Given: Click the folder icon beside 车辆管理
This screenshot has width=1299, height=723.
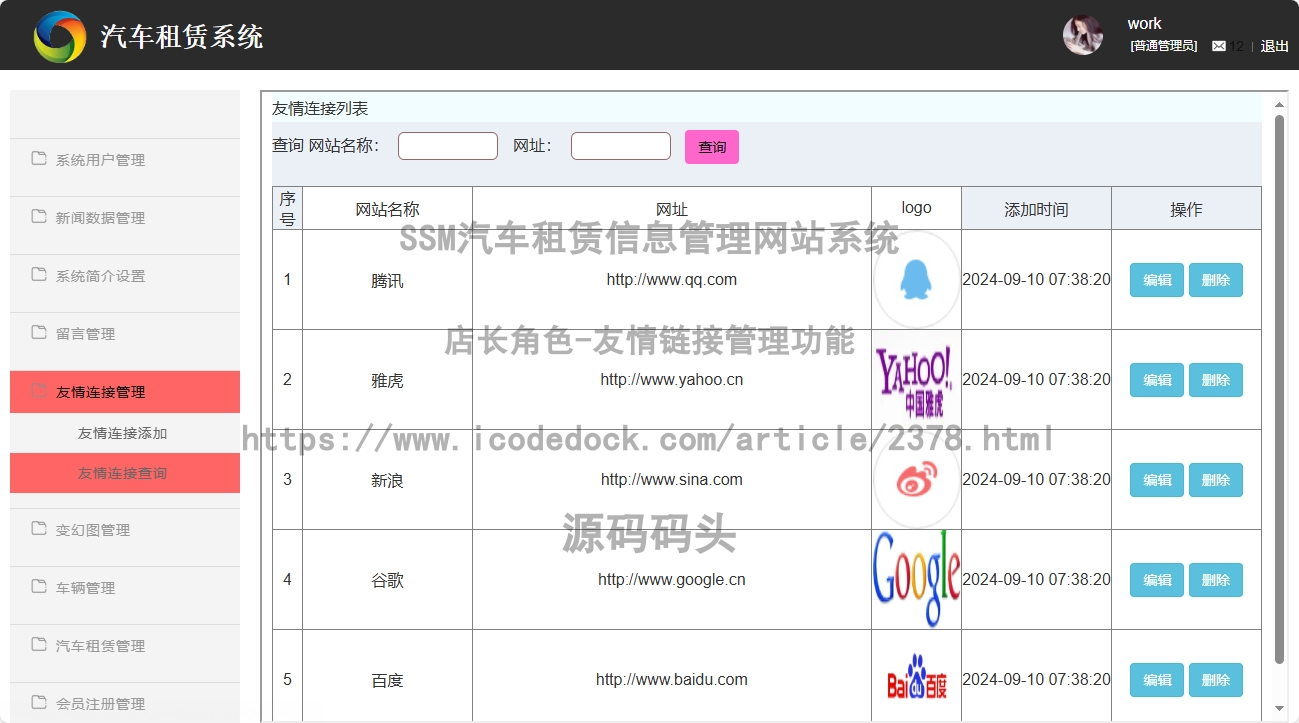Looking at the screenshot, I should pos(39,587).
